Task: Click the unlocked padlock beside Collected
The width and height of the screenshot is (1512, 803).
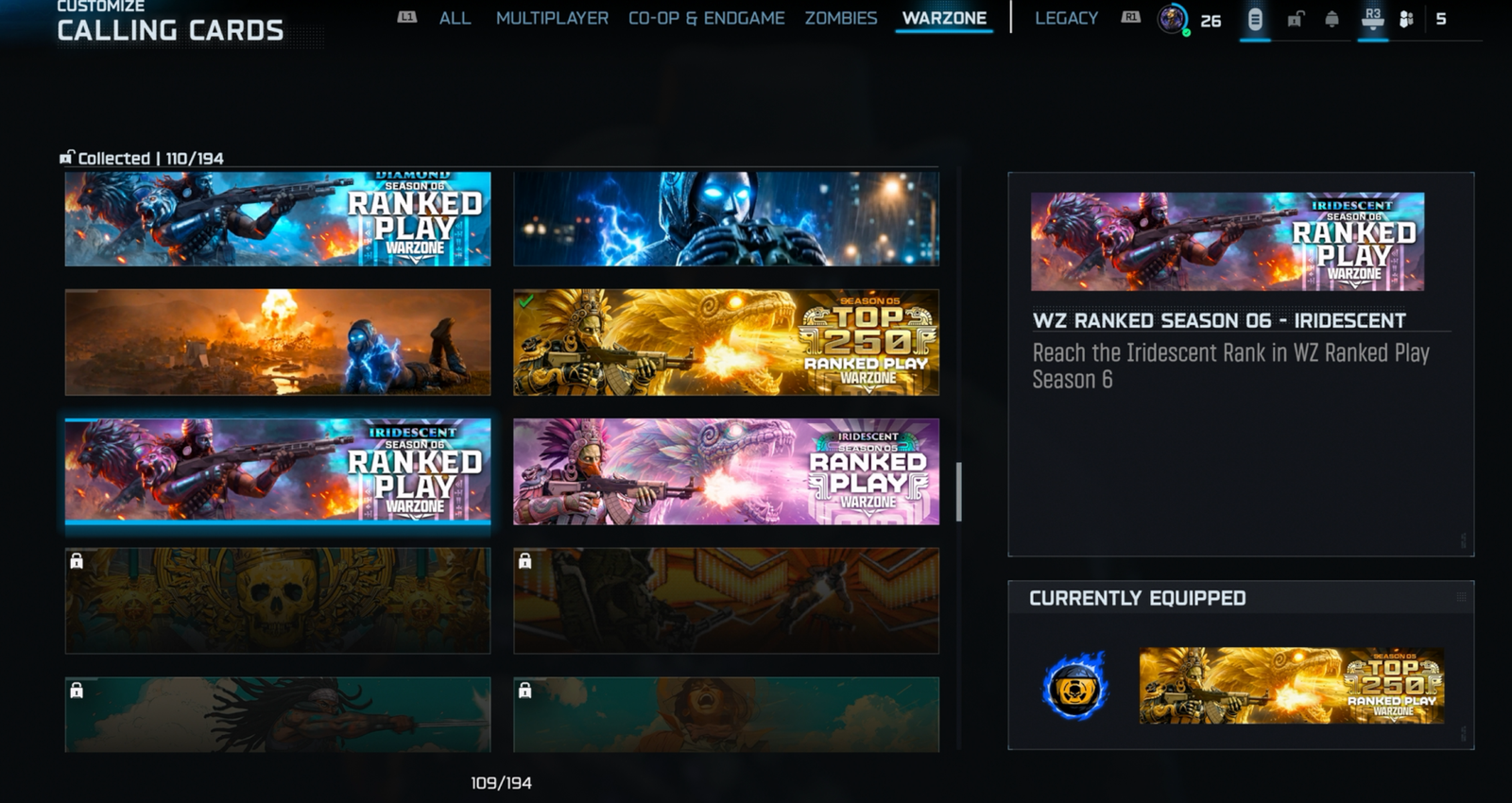Action: coord(66,157)
